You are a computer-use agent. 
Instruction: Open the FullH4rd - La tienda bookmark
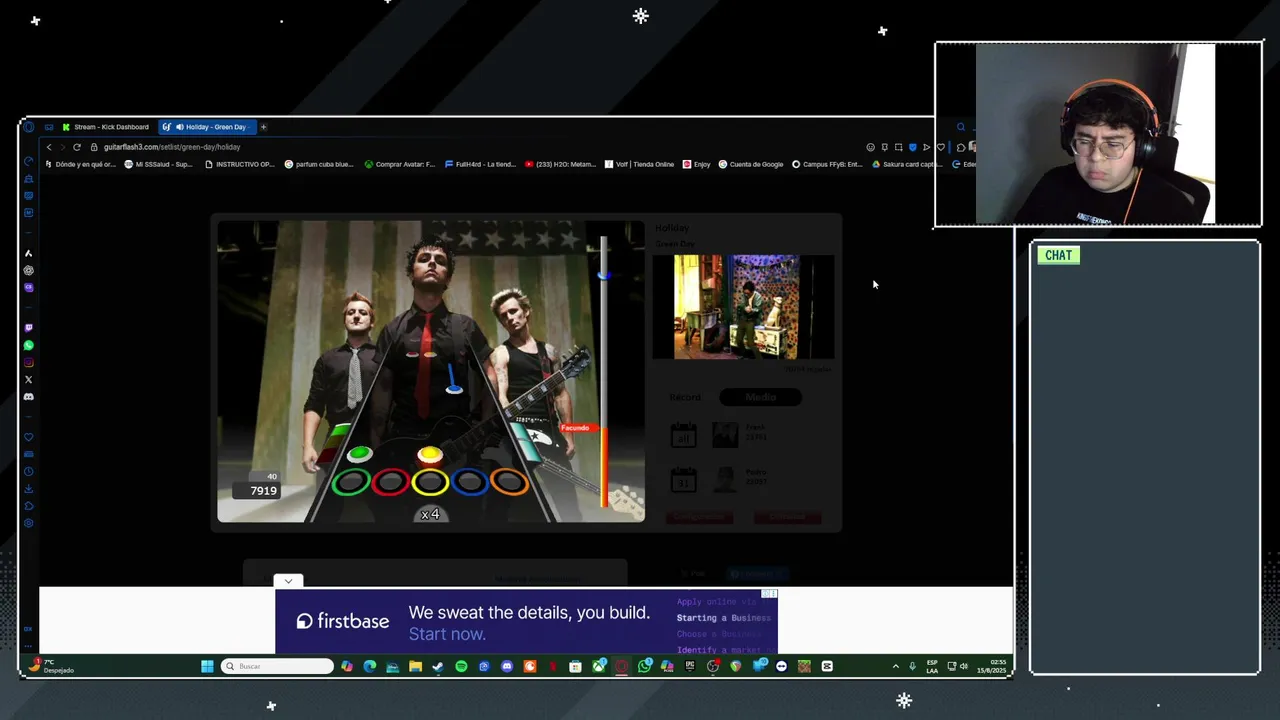[x=480, y=164]
